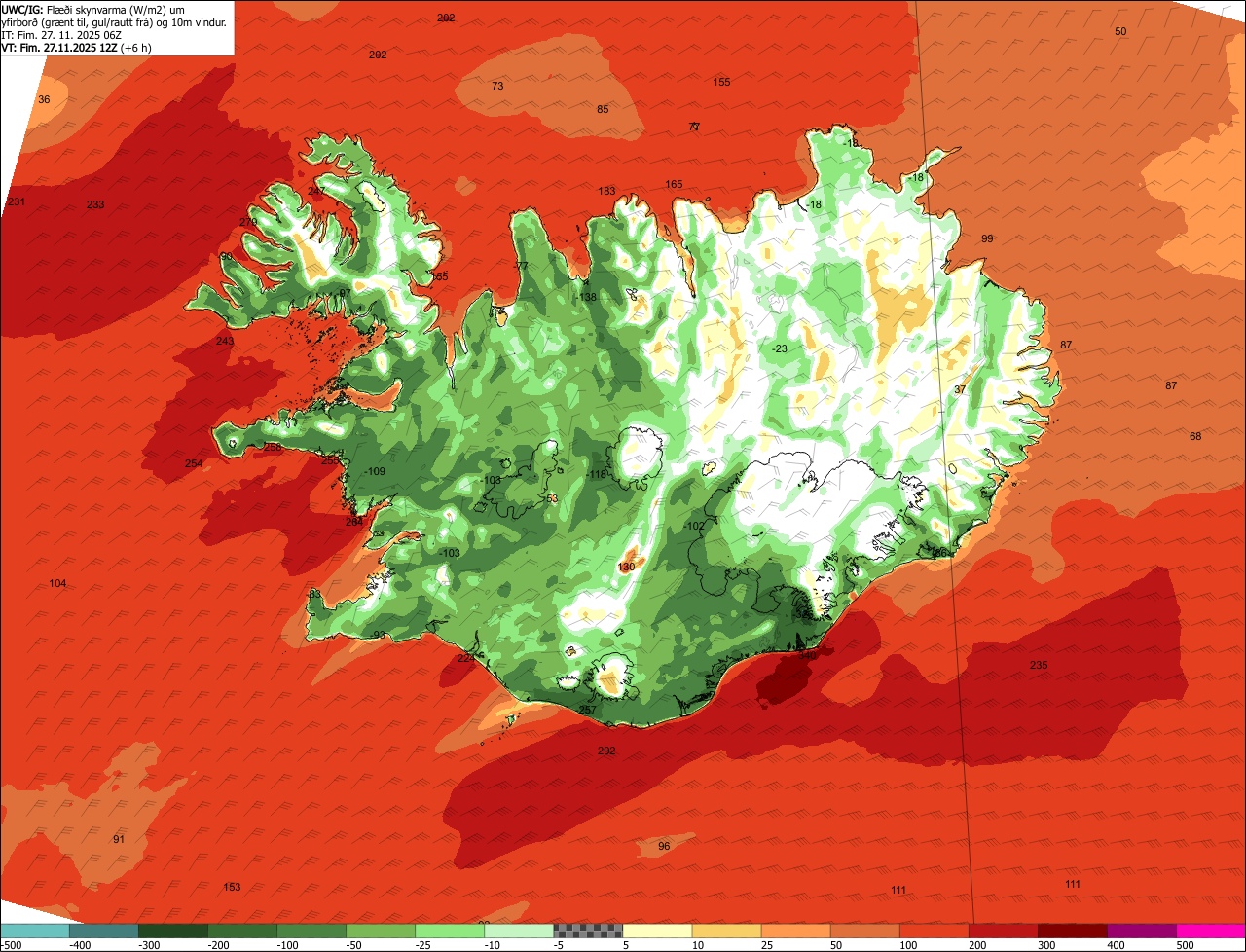Click the map value '243' west of Iceland
This screenshot has height=952, width=1246.
[x=225, y=341]
